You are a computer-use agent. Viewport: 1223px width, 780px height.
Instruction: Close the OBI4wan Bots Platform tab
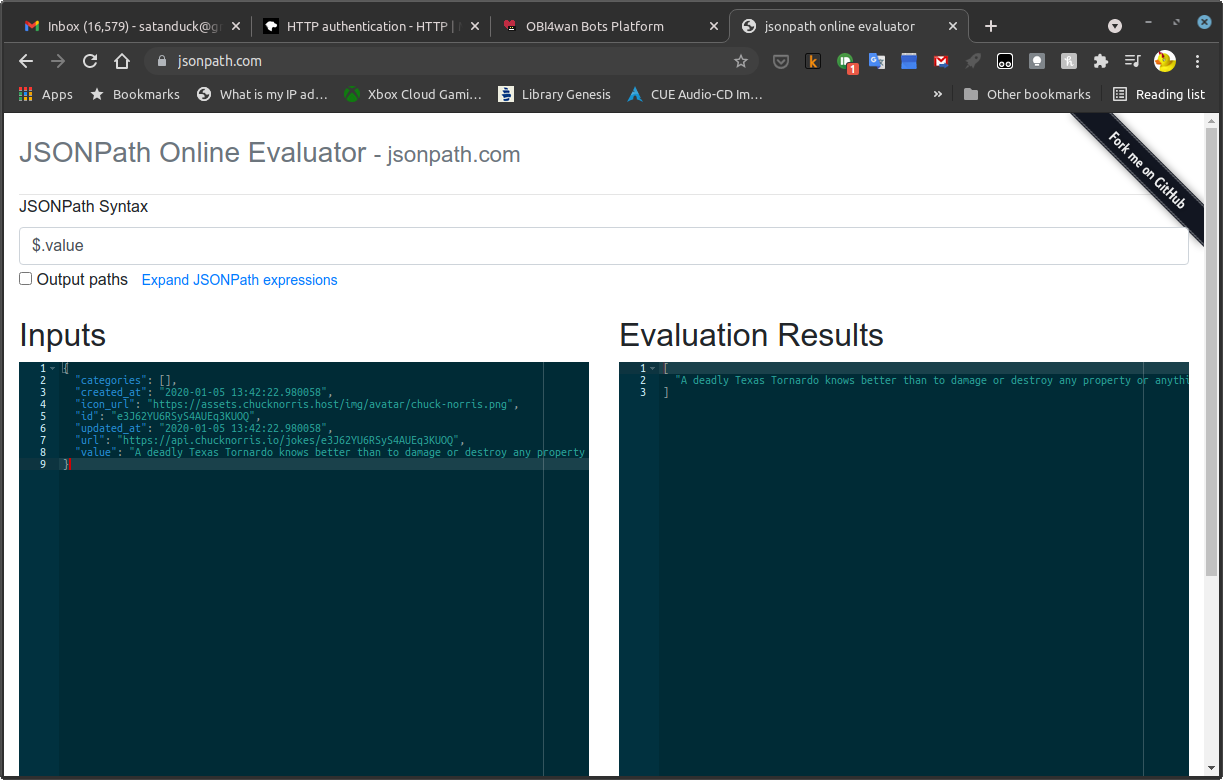click(x=713, y=26)
